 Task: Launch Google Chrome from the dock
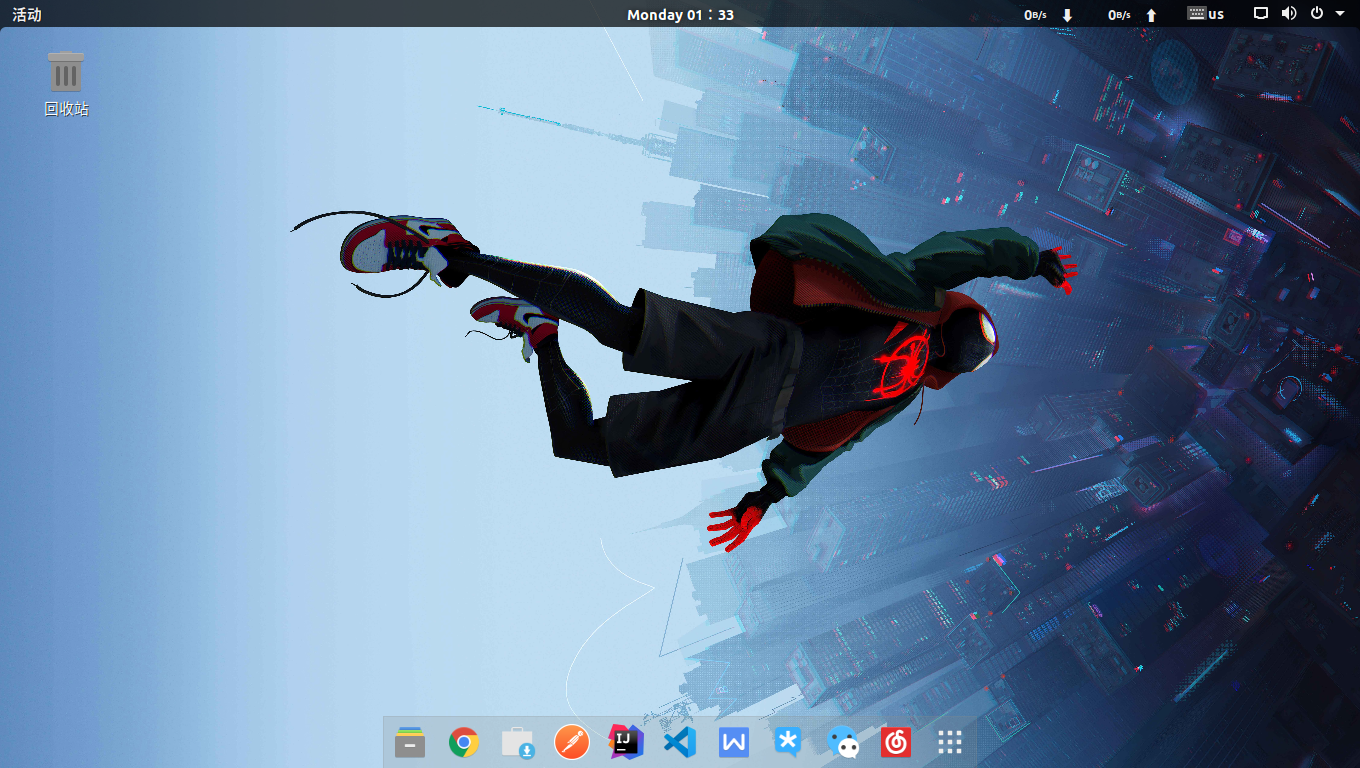(x=463, y=742)
